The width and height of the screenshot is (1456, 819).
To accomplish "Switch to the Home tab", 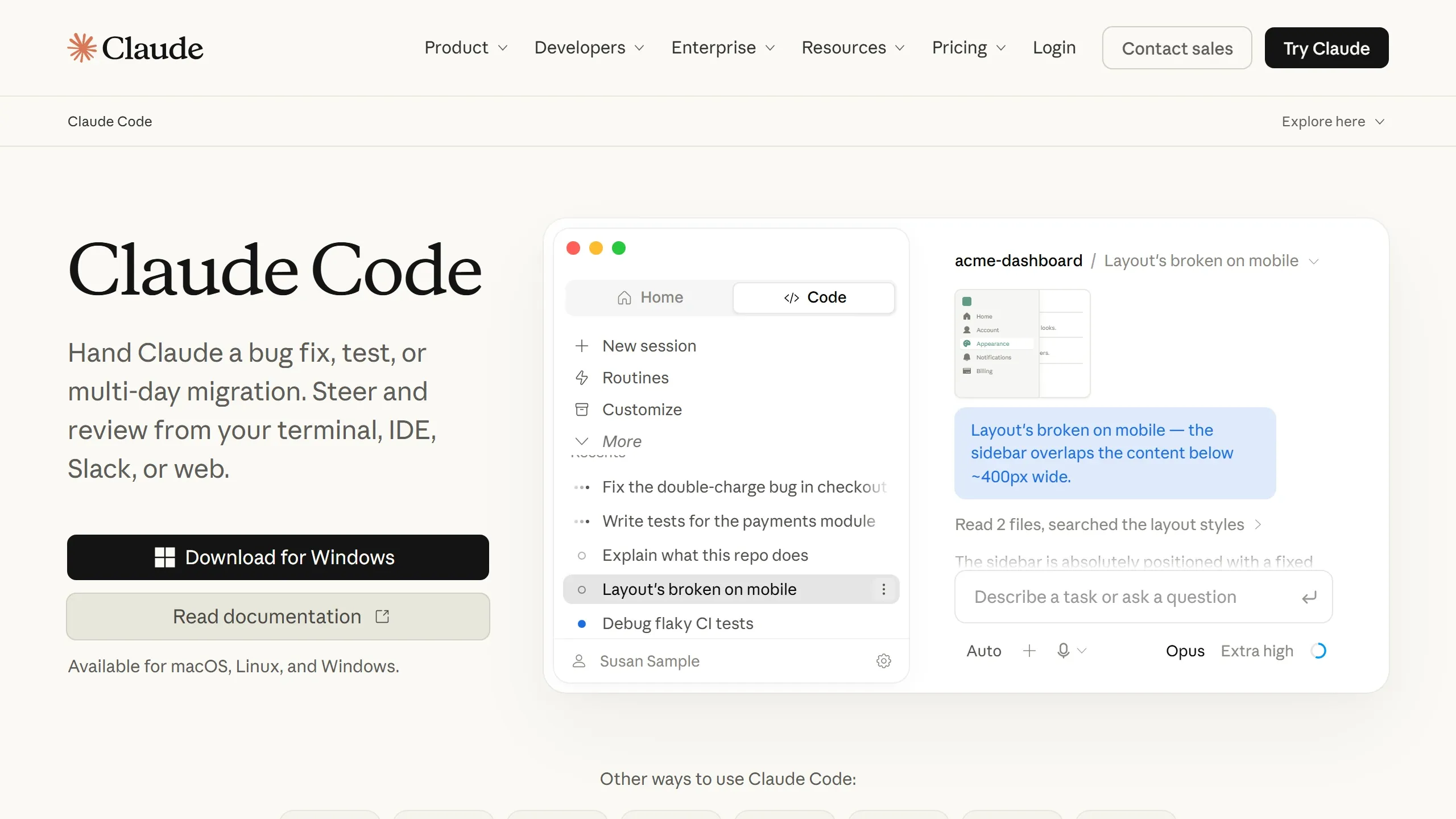I will [650, 297].
